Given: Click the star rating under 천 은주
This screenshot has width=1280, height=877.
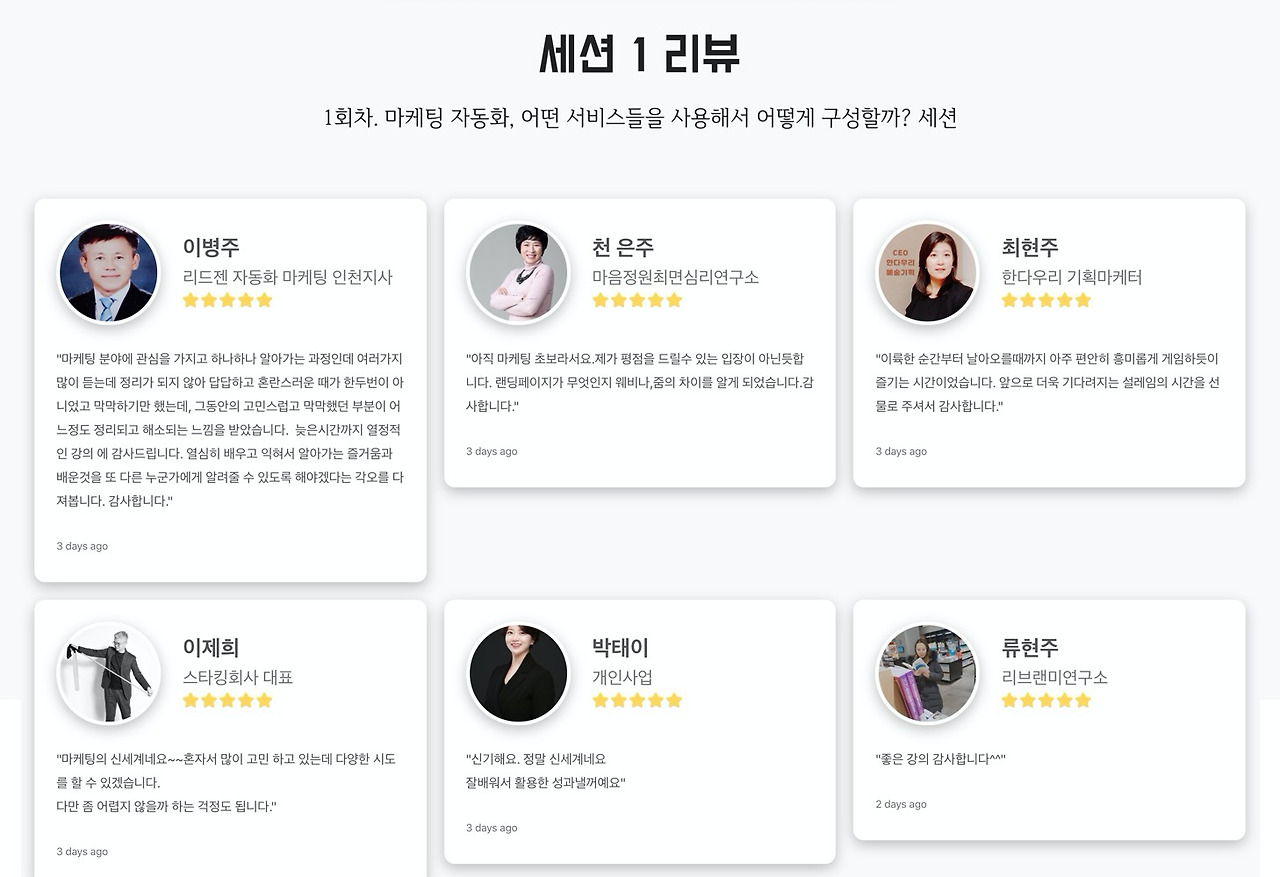Looking at the screenshot, I should [x=637, y=300].
